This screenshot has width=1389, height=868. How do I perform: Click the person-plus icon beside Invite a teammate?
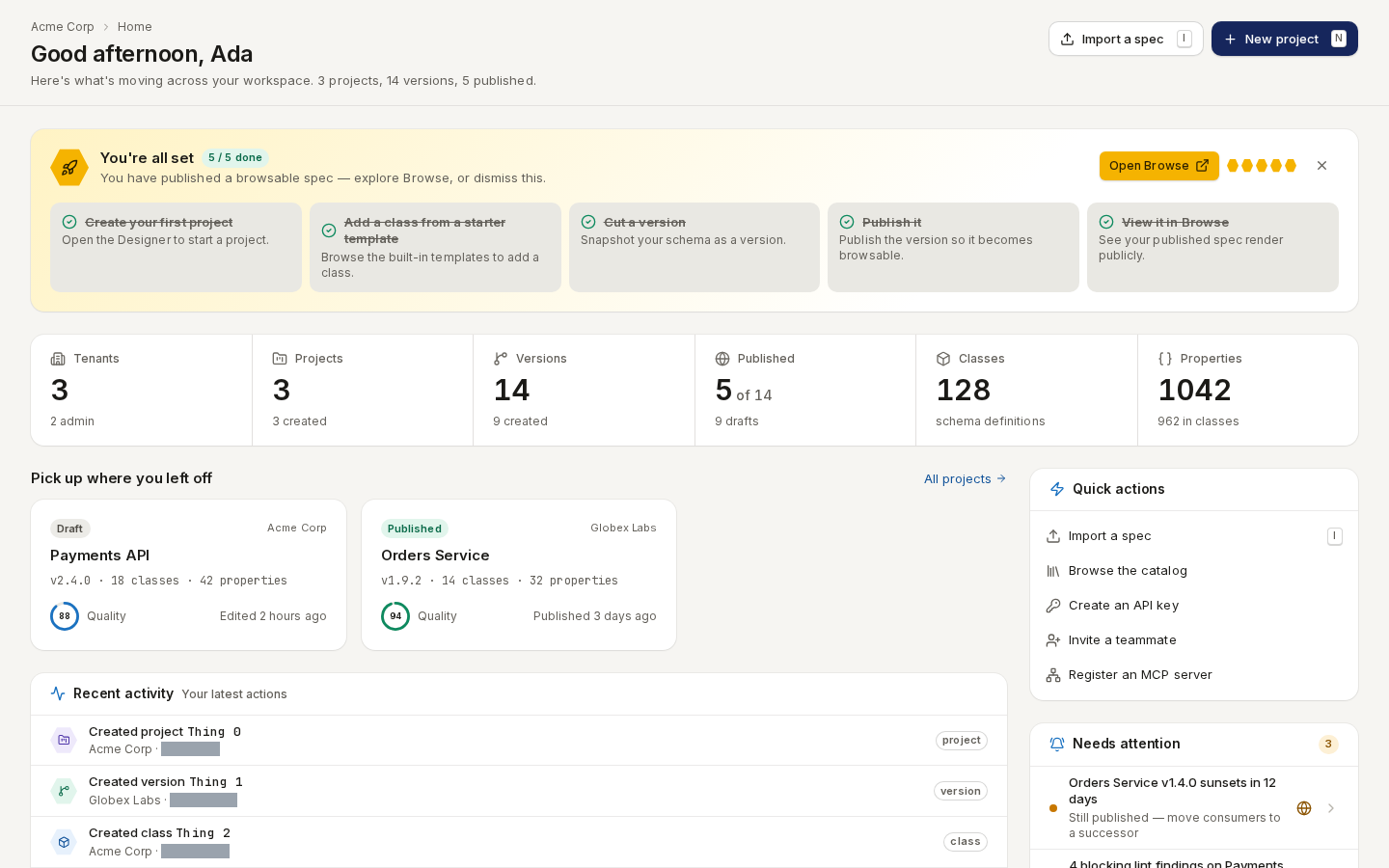1053,640
